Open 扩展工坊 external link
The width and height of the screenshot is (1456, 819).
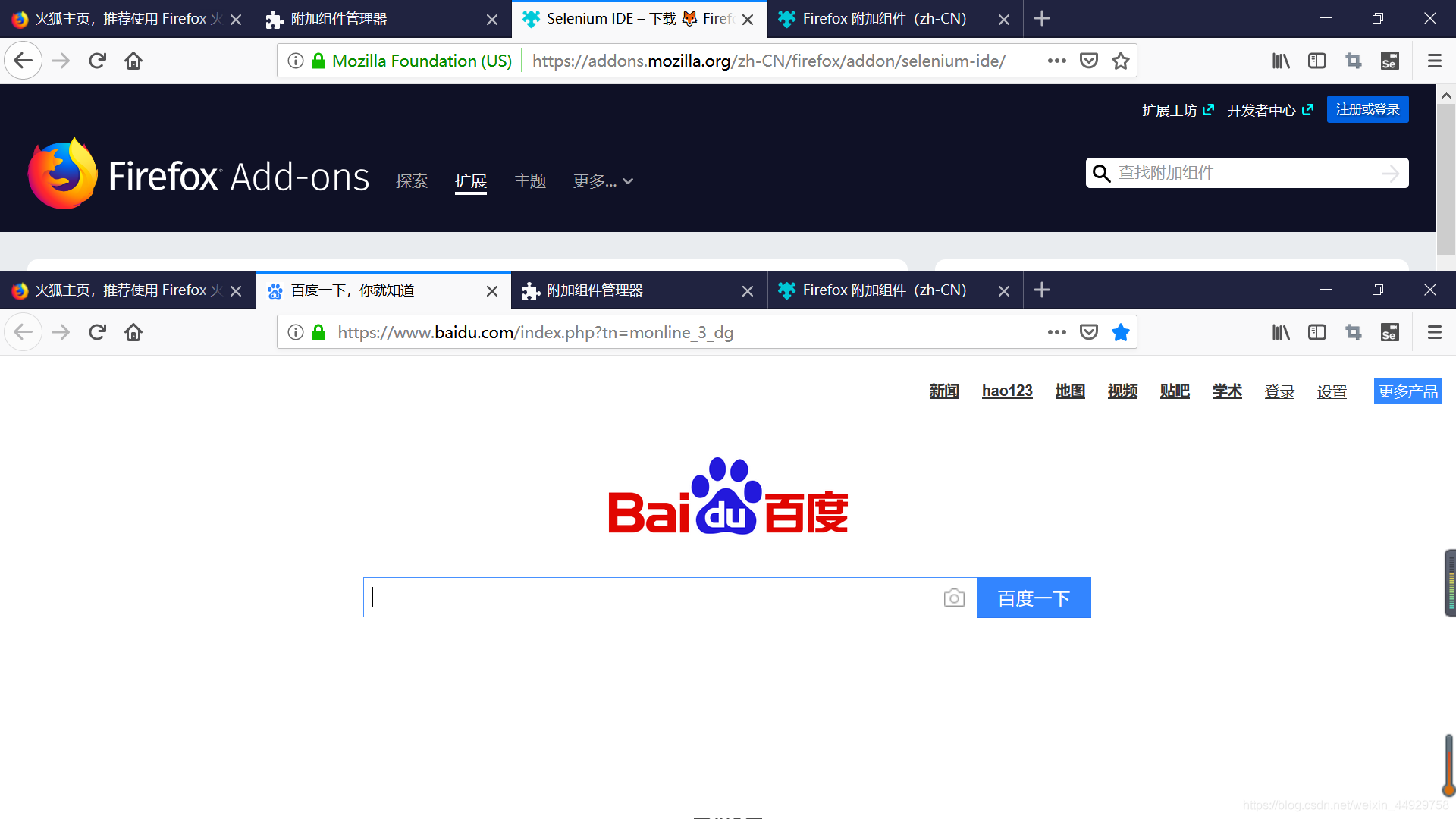point(1178,110)
